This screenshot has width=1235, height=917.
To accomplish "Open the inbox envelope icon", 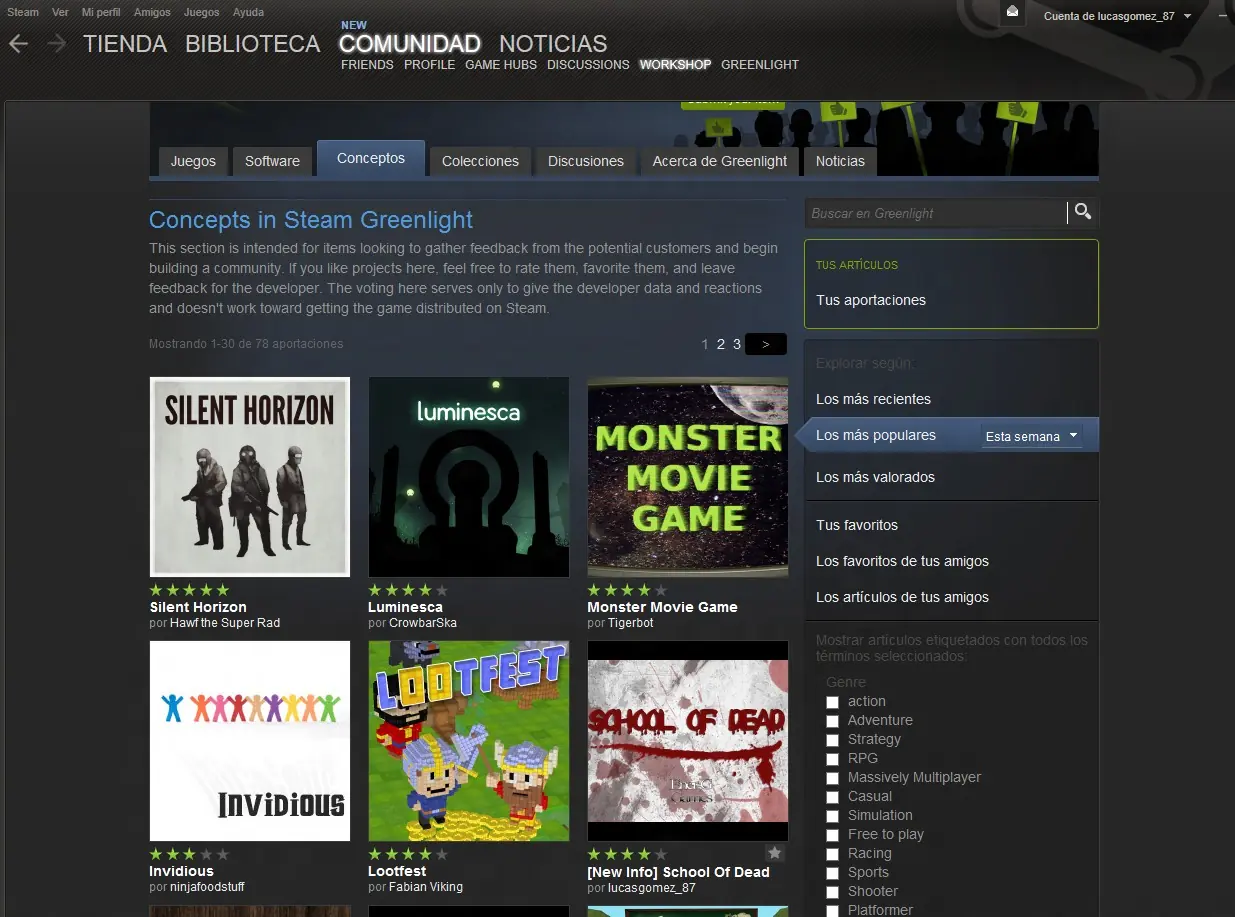I will click(1012, 11).
